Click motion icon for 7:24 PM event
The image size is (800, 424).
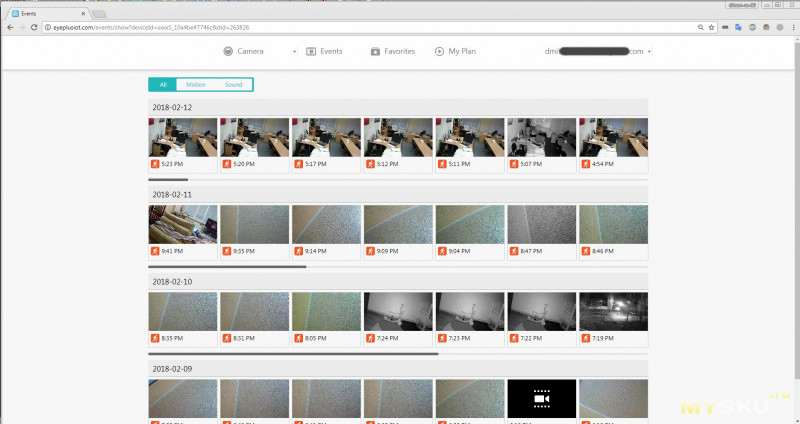(x=371, y=338)
